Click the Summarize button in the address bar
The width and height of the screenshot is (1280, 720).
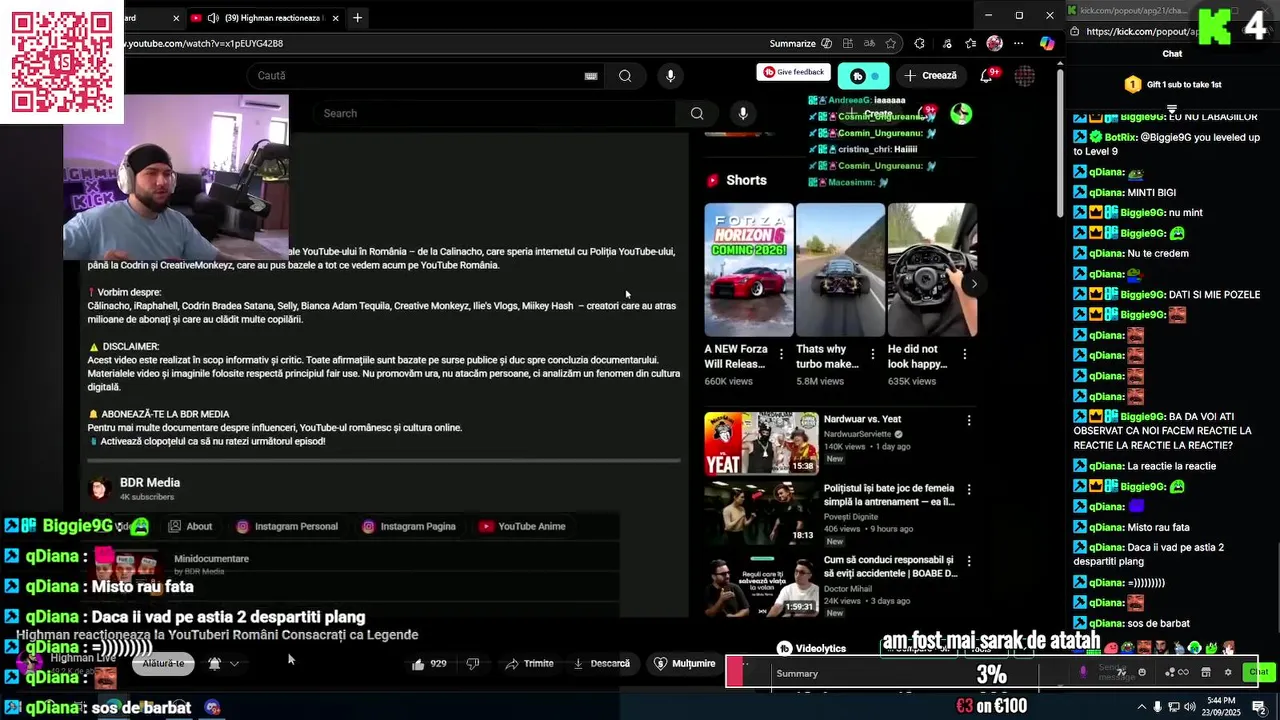click(801, 44)
